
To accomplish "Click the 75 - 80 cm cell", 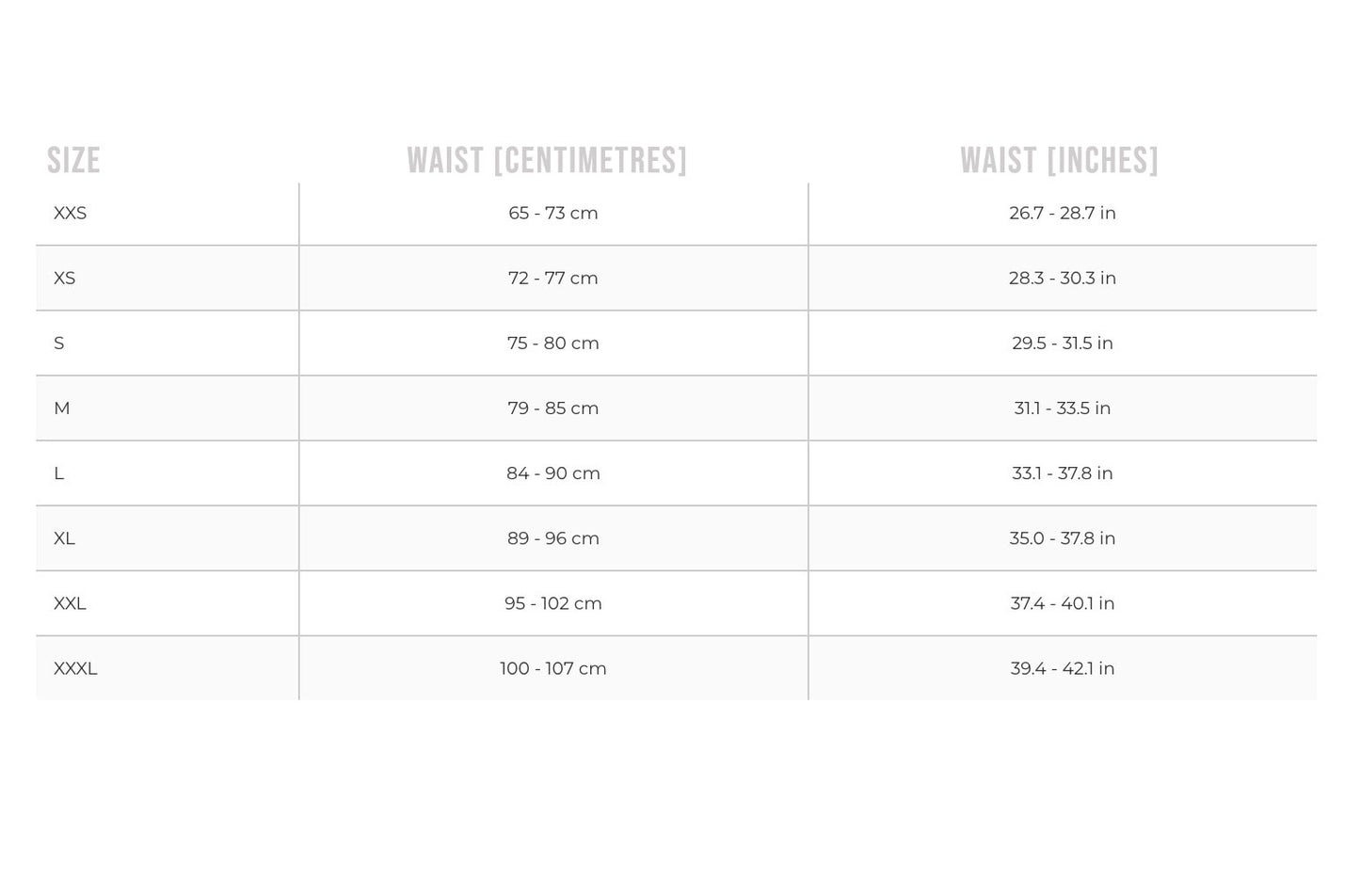I will tap(553, 344).
